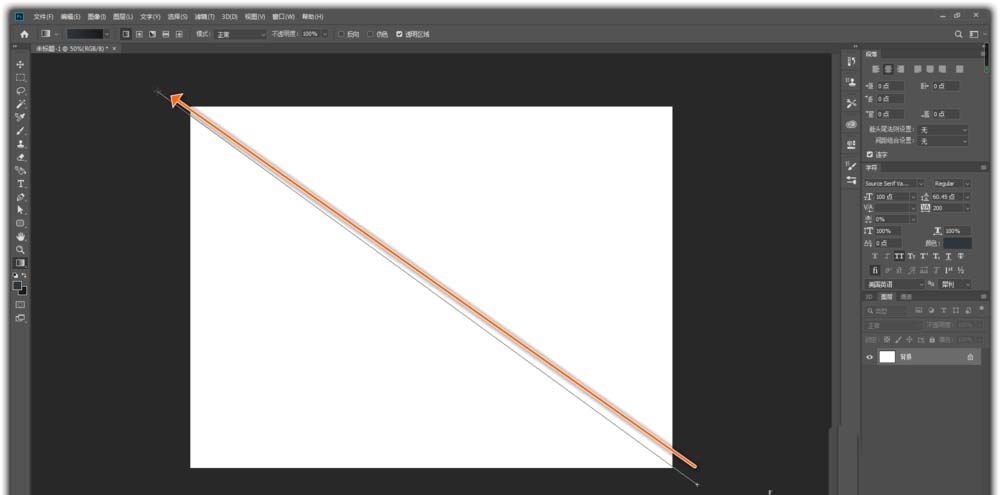Toggle All Caps (TT) in Character panel
1000x495 pixels.
click(899, 256)
